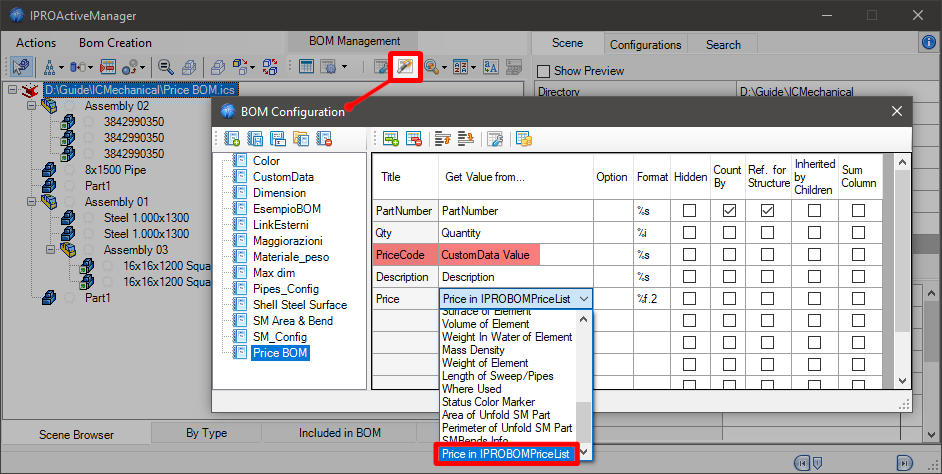The height and width of the screenshot is (474, 942).
Task: Open the Bom Creation menu
Action: (115, 43)
